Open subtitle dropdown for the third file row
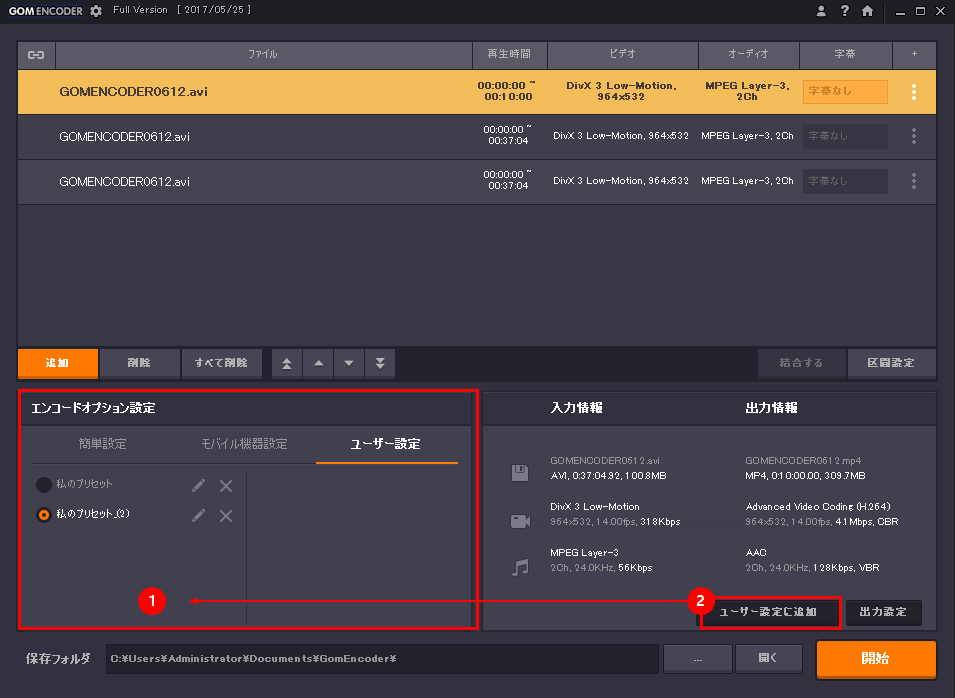The height and width of the screenshot is (698, 955). click(845, 181)
